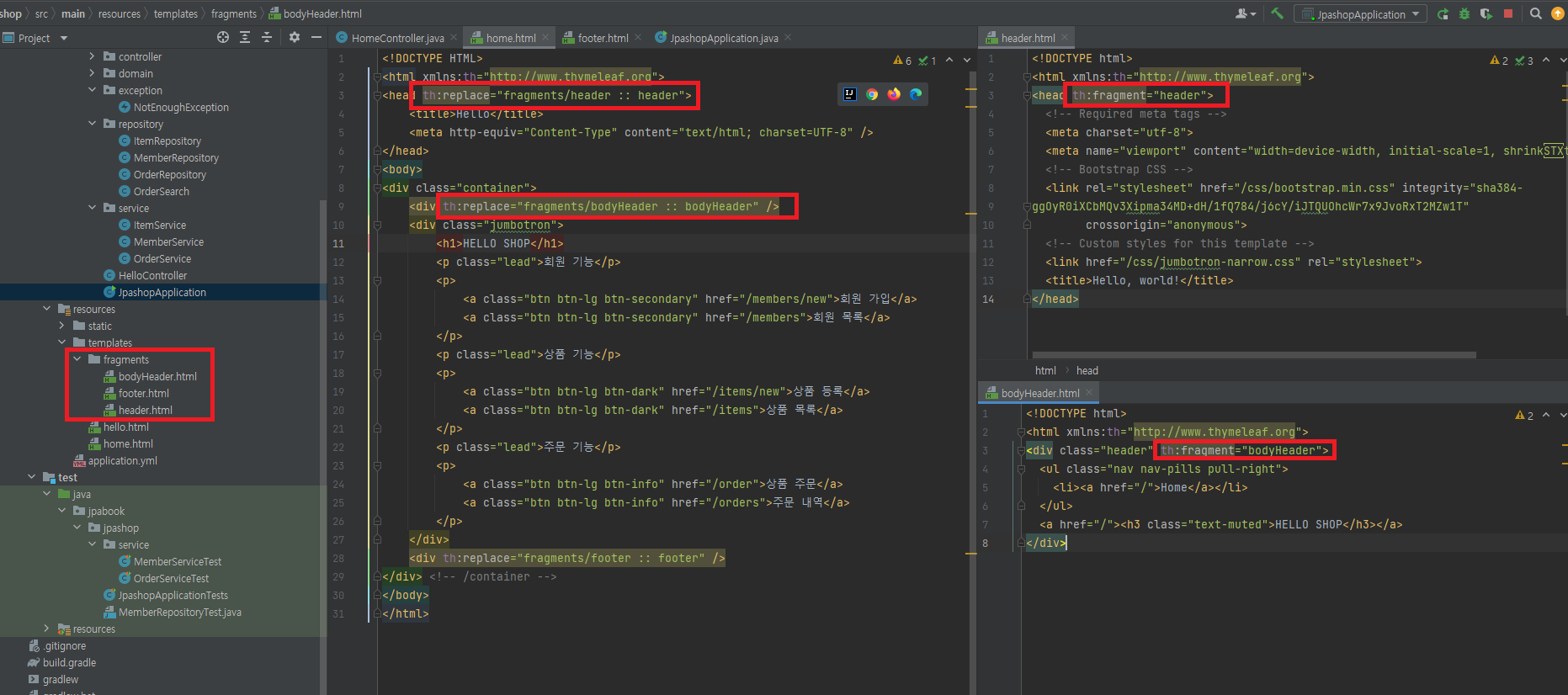Click the warning indicator in bodyHeader.html editor
1568x695 pixels.
click(1524, 415)
